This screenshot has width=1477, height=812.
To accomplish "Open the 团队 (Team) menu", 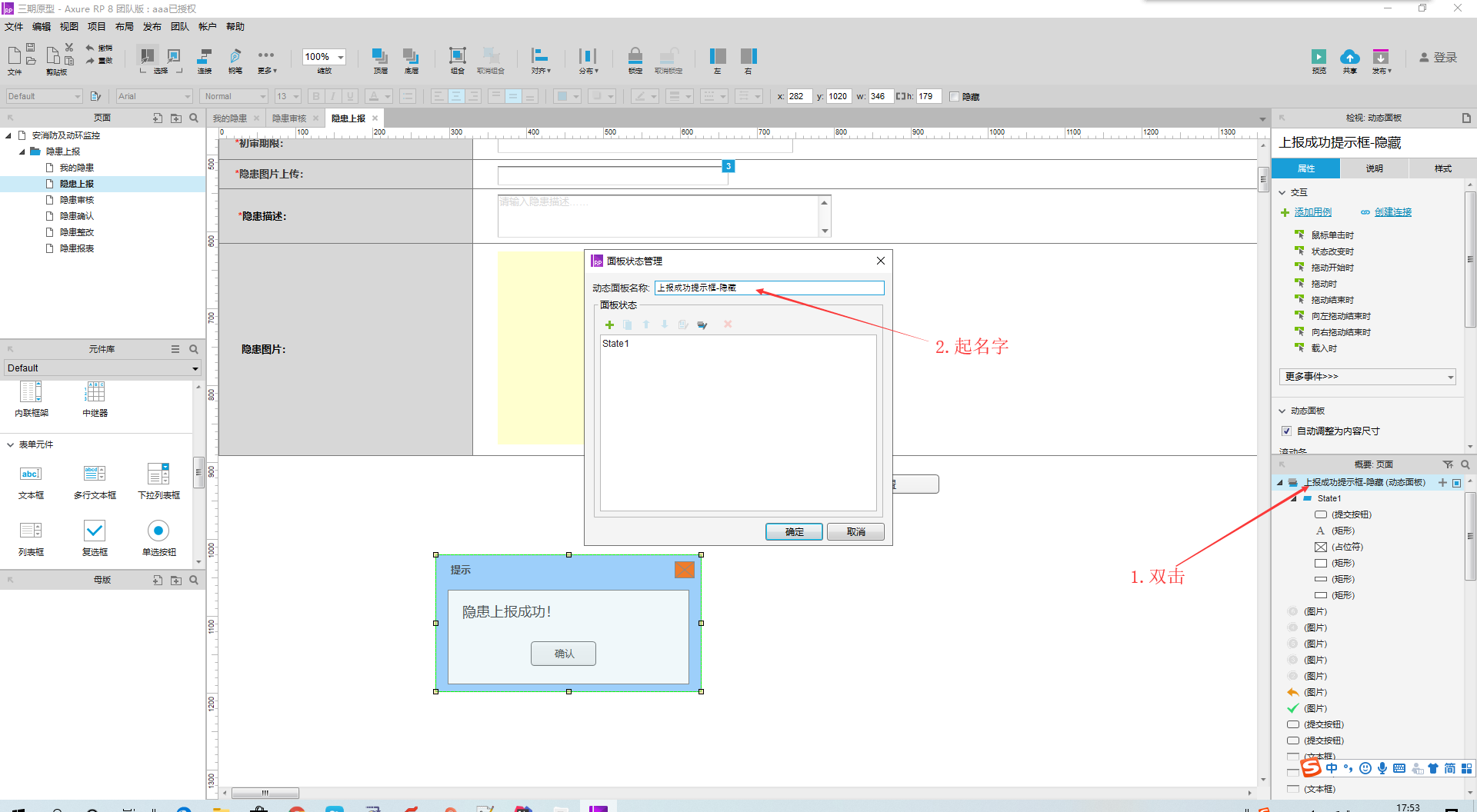I will point(178,26).
